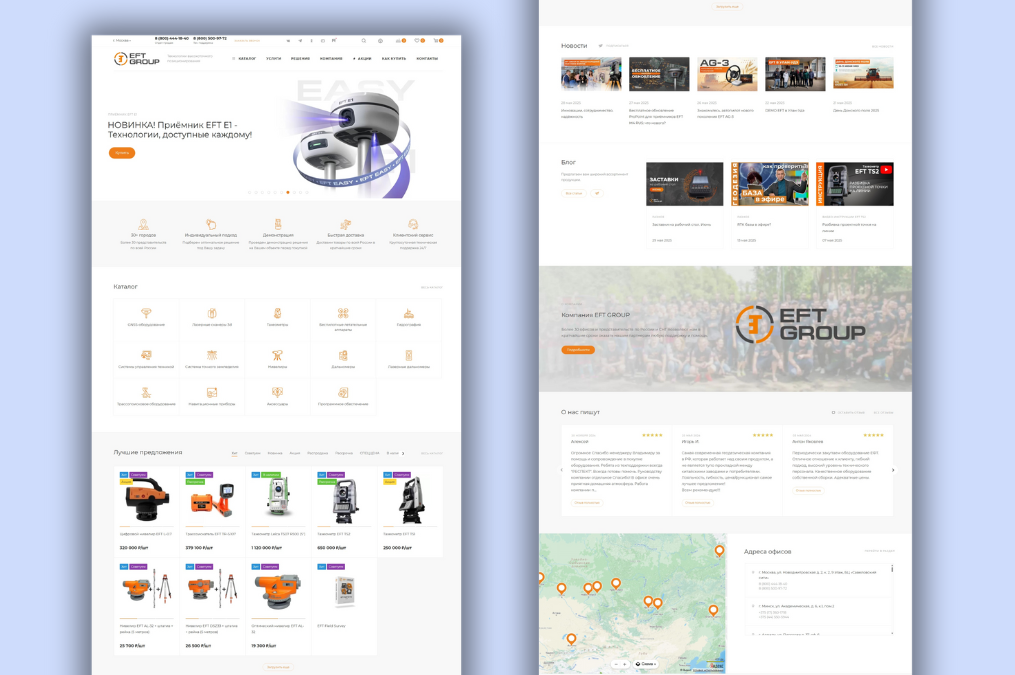The width and height of the screenshot is (1015, 675).
Task: Select the active orange carousel dot in hero banner
Action: 287,192
